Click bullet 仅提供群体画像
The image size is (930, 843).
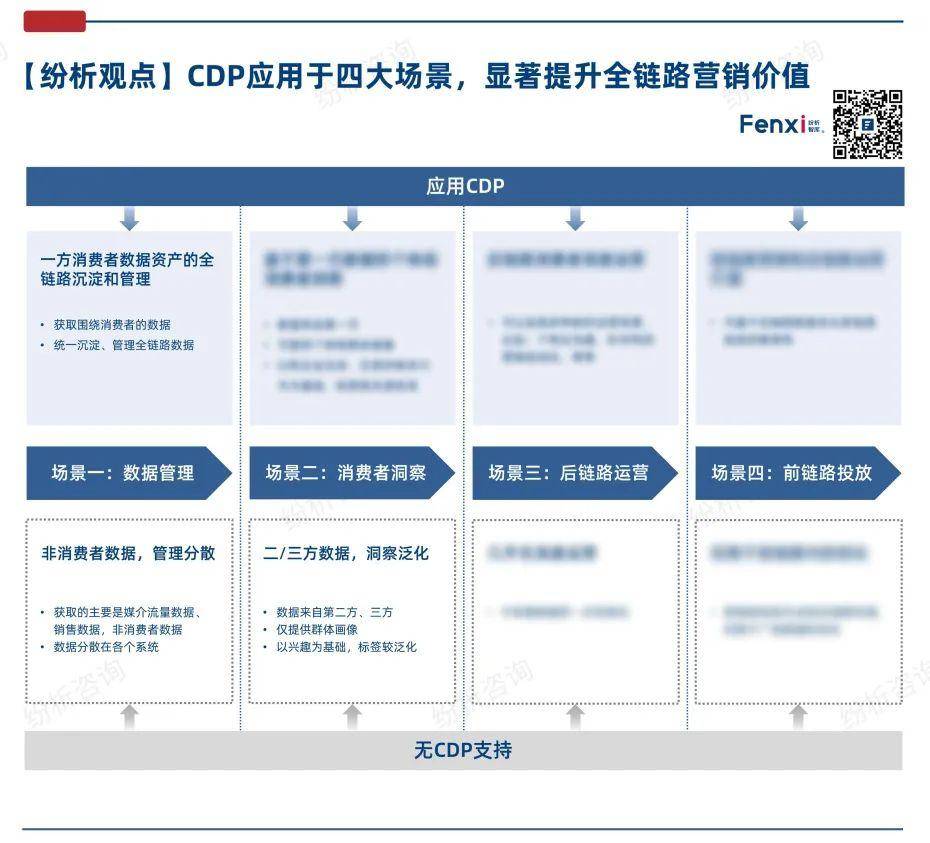click(x=317, y=629)
